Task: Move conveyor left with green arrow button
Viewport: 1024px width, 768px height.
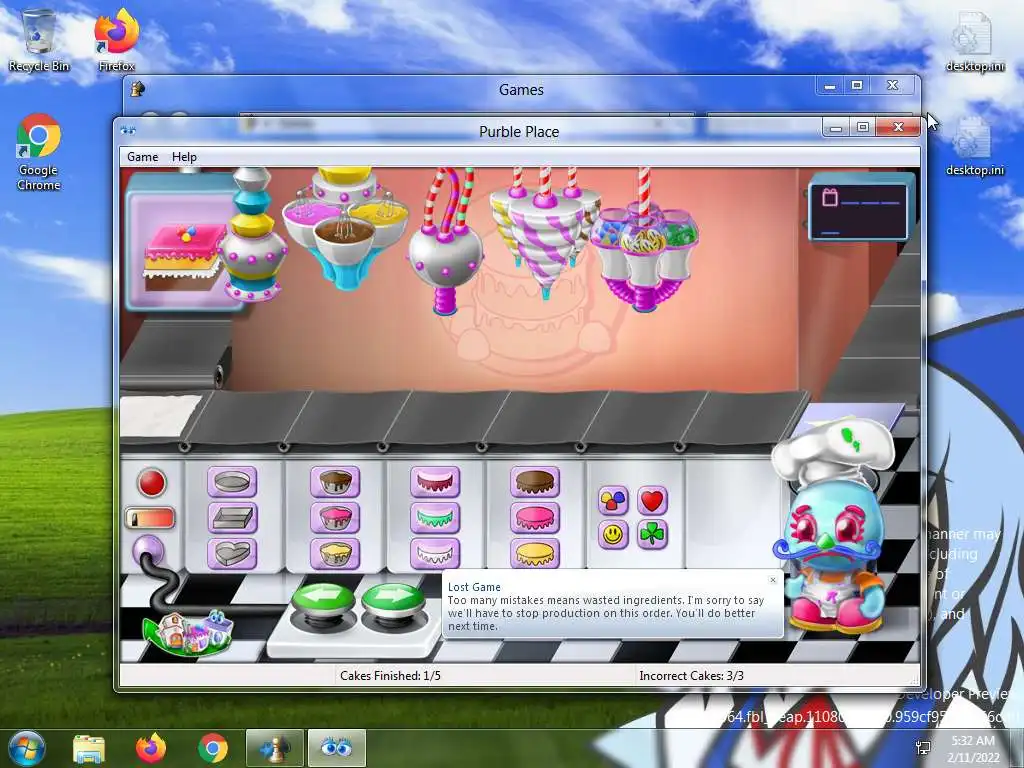Action: [324, 601]
